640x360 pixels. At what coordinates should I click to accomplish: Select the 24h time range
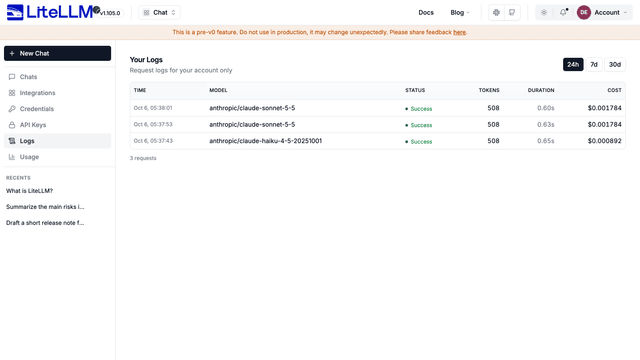(573, 64)
